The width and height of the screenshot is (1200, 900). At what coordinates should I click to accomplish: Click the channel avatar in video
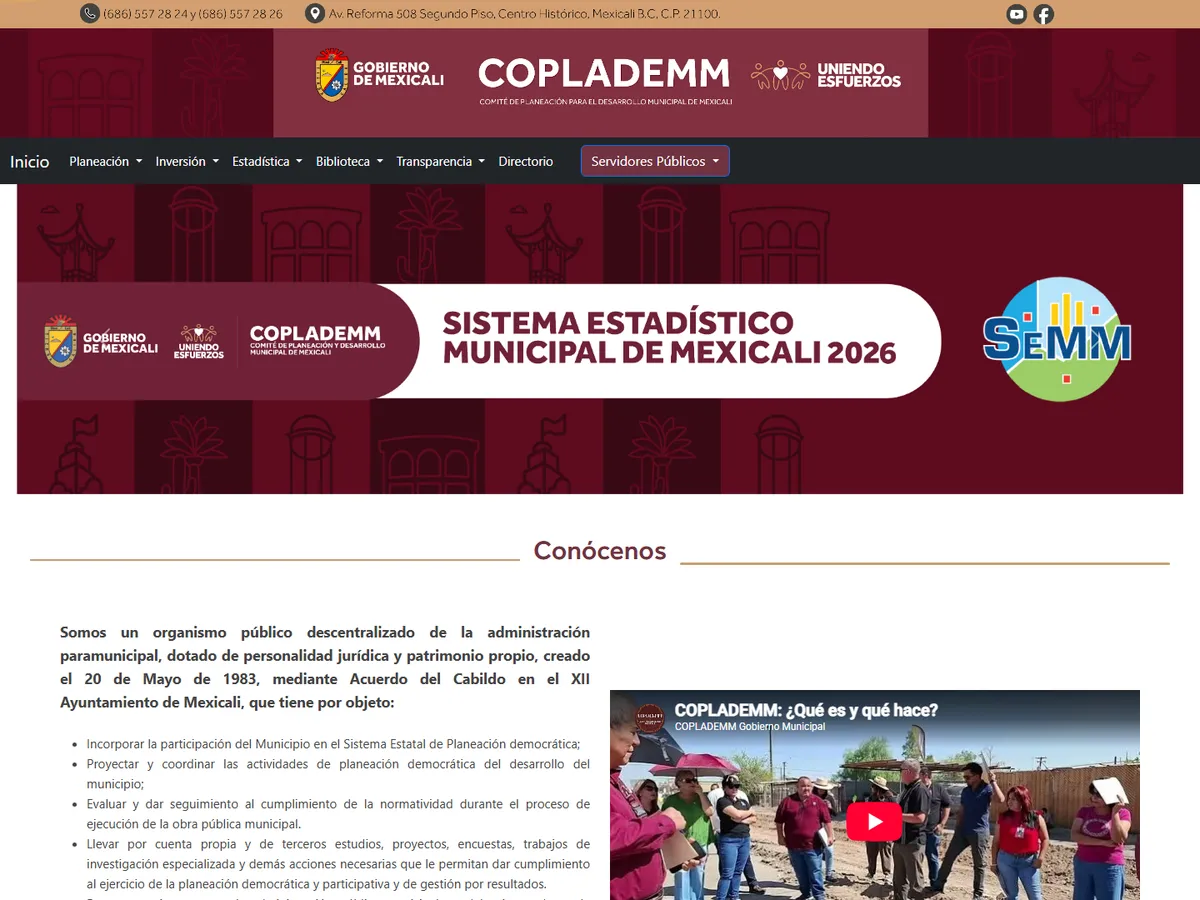(651, 718)
